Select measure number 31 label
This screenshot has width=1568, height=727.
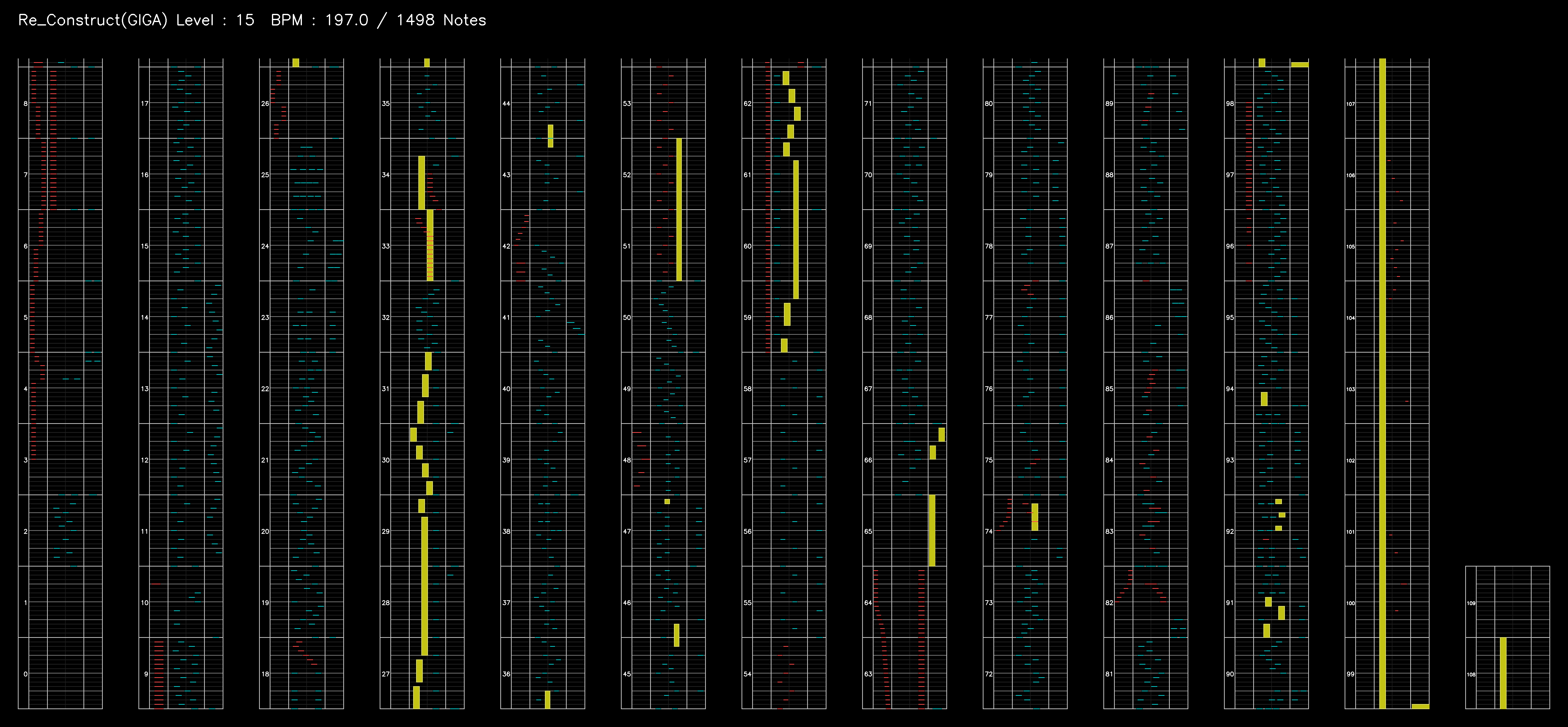[386, 388]
